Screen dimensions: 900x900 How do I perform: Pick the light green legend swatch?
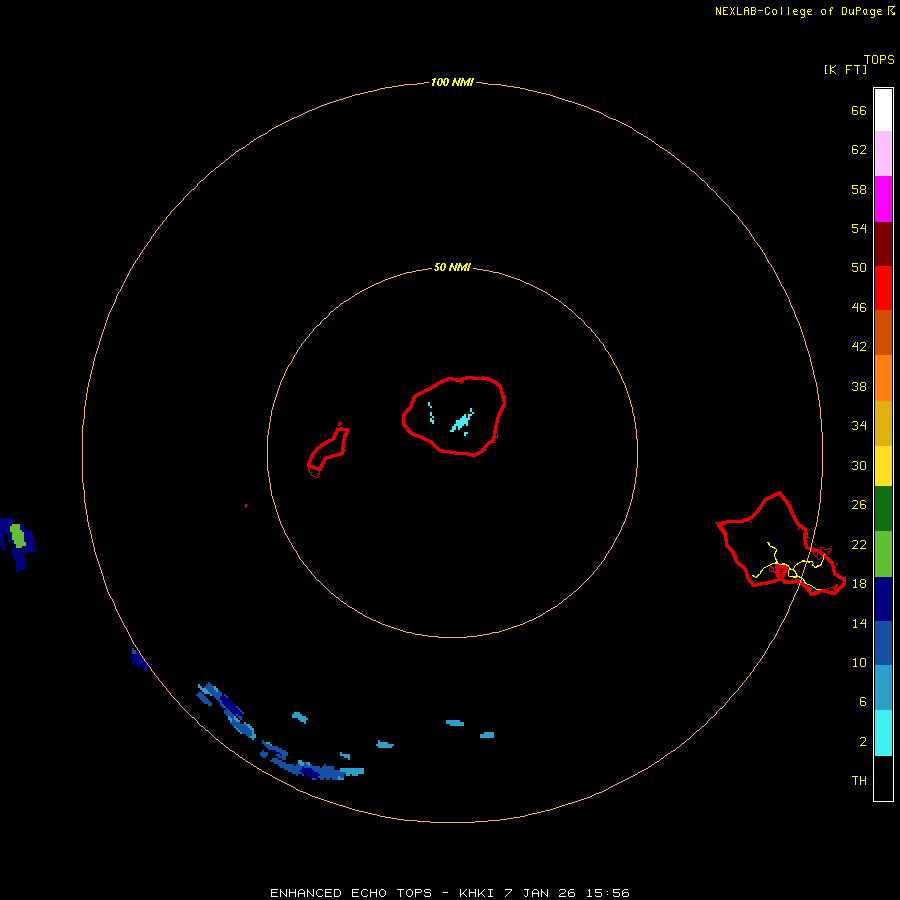pyautogui.click(x=883, y=554)
